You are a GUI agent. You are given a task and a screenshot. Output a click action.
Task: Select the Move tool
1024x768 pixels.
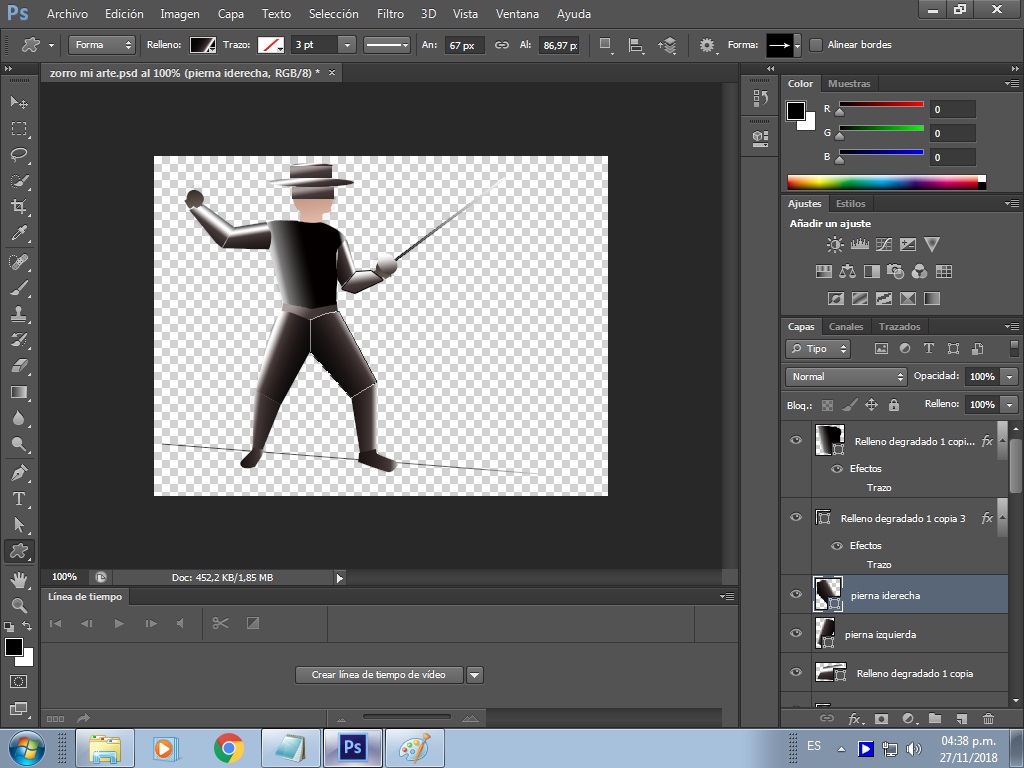pyautogui.click(x=19, y=103)
